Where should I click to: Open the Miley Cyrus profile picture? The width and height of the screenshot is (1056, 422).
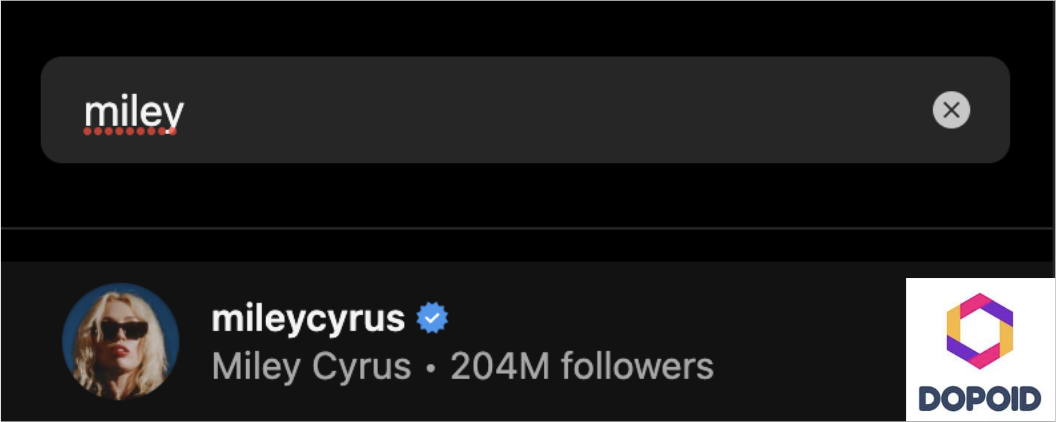120,342
